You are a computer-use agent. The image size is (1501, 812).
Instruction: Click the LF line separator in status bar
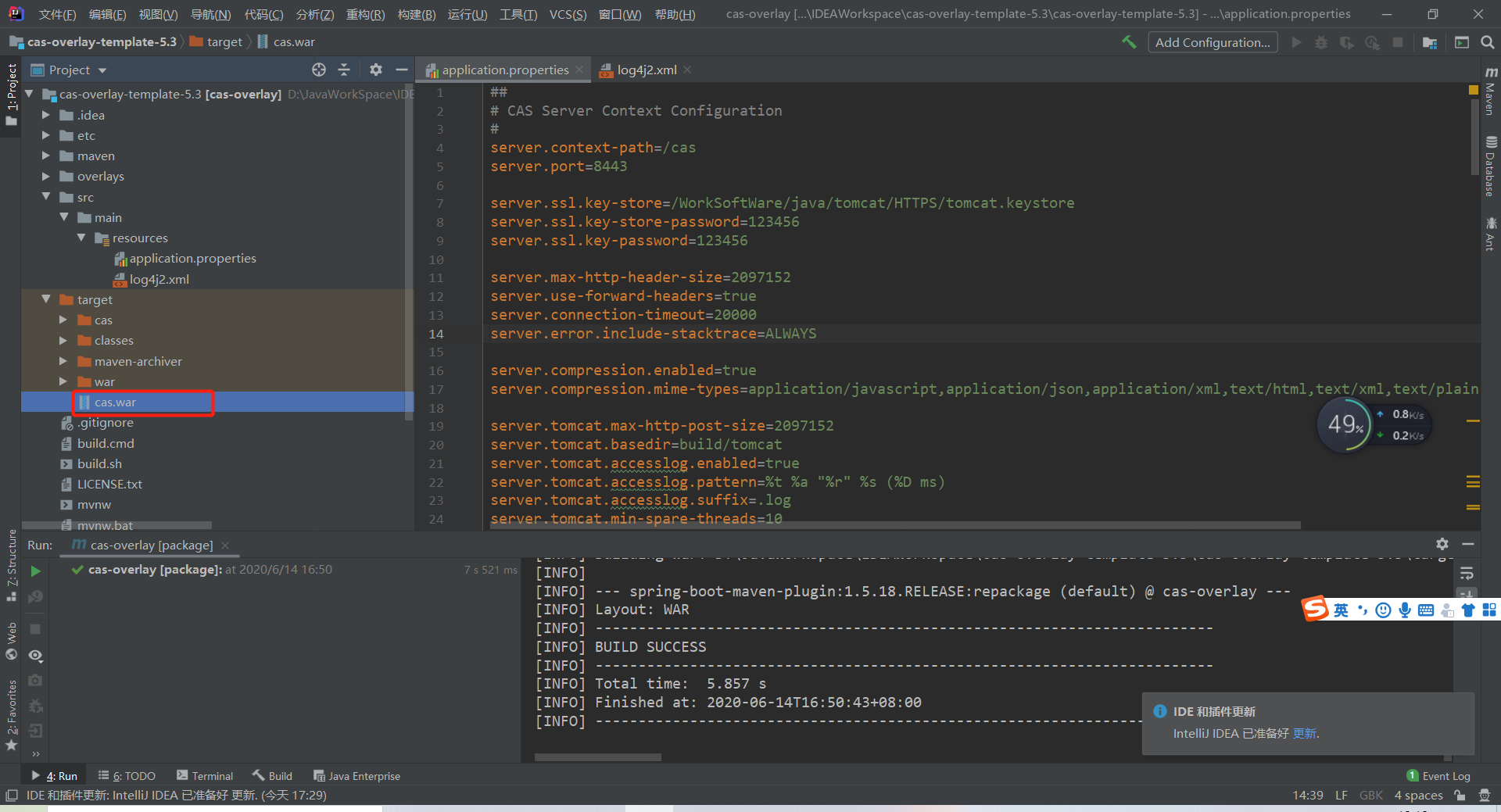(1342, 796)
